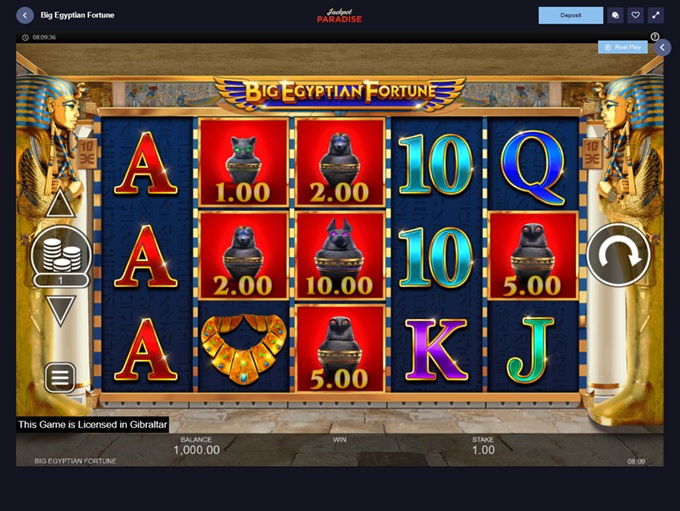The image size is (680, 511).
Task: Add game to favorites with heart icon
Action: [635, 15]
